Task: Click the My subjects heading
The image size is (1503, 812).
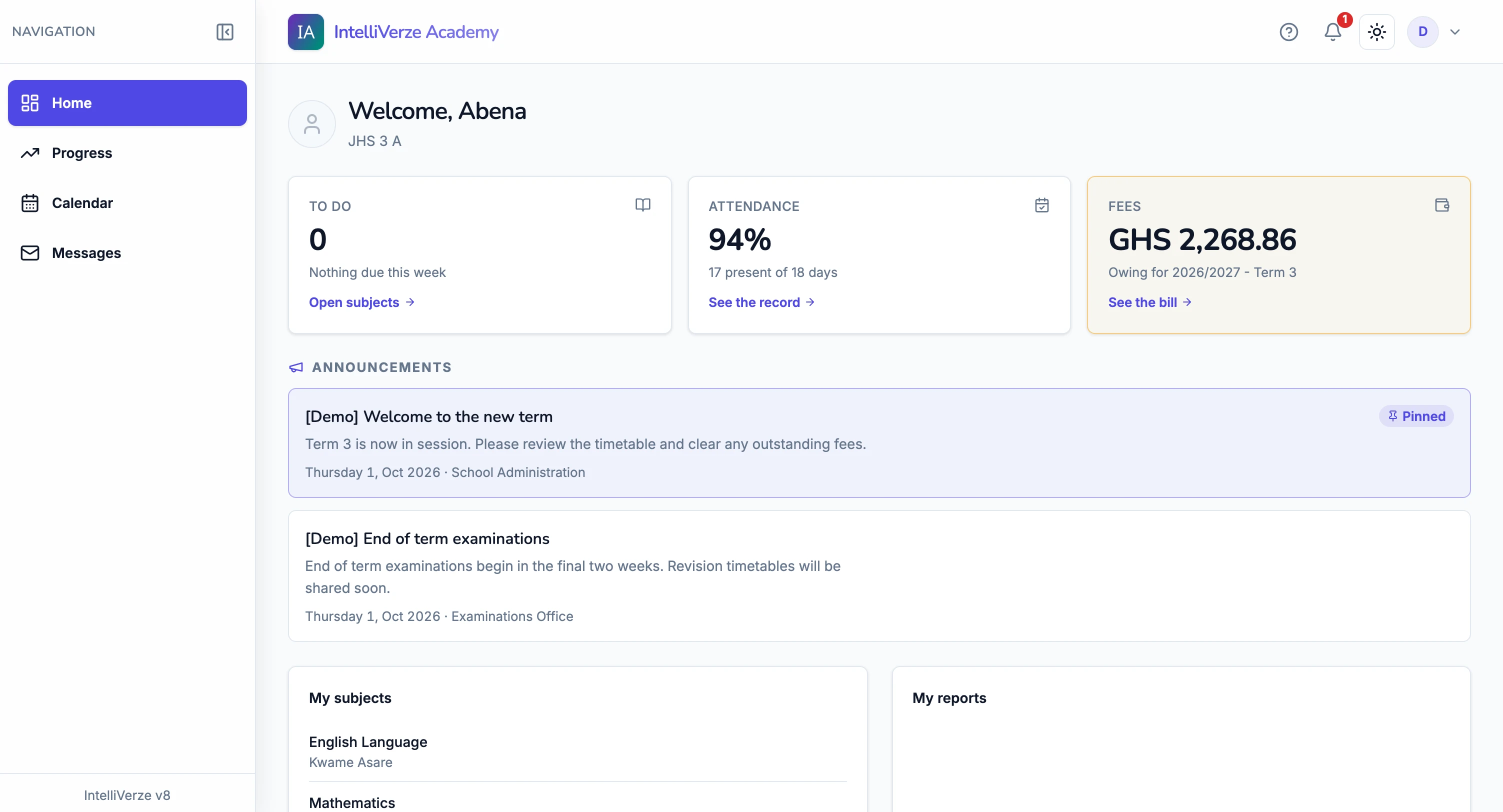Action: [350, 697]
